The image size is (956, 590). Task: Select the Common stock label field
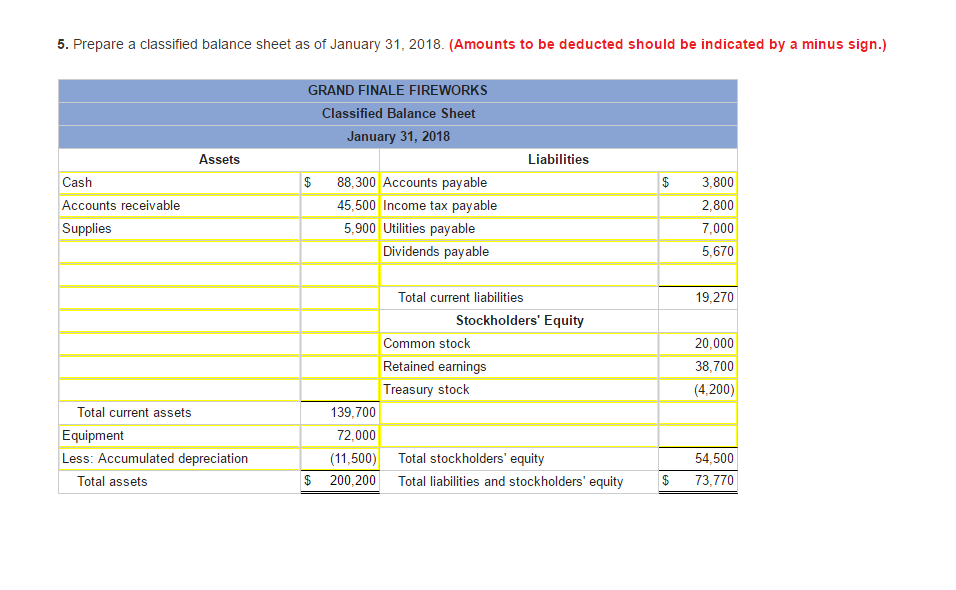pos(519,344)
